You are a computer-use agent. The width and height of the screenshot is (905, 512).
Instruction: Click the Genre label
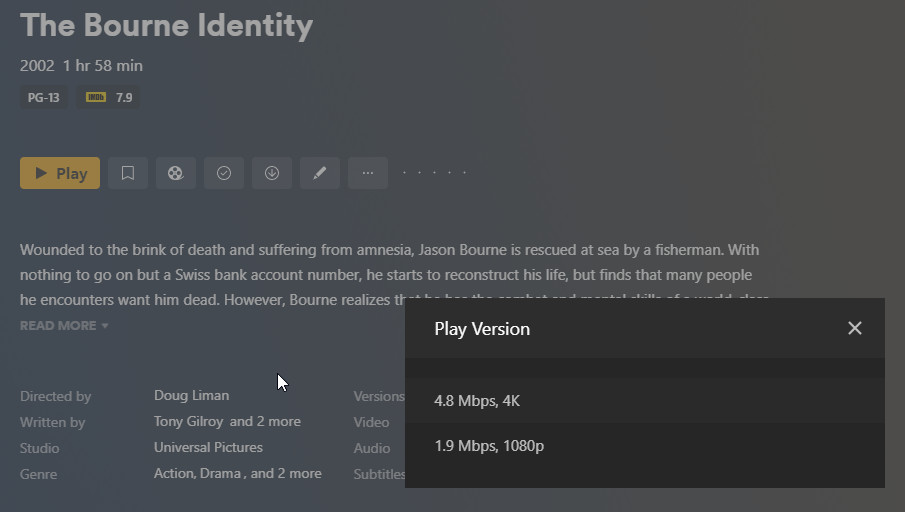pos(38,474)
